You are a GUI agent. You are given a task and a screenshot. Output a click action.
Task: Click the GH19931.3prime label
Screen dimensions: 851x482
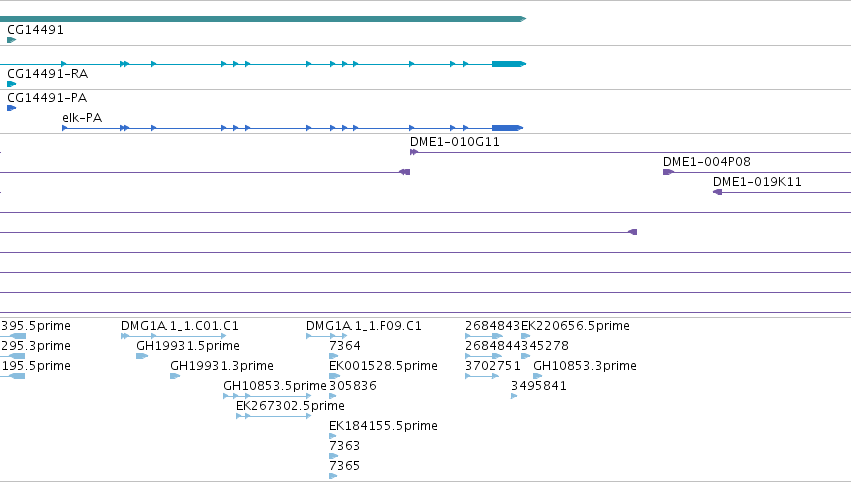tap(222, 366)
